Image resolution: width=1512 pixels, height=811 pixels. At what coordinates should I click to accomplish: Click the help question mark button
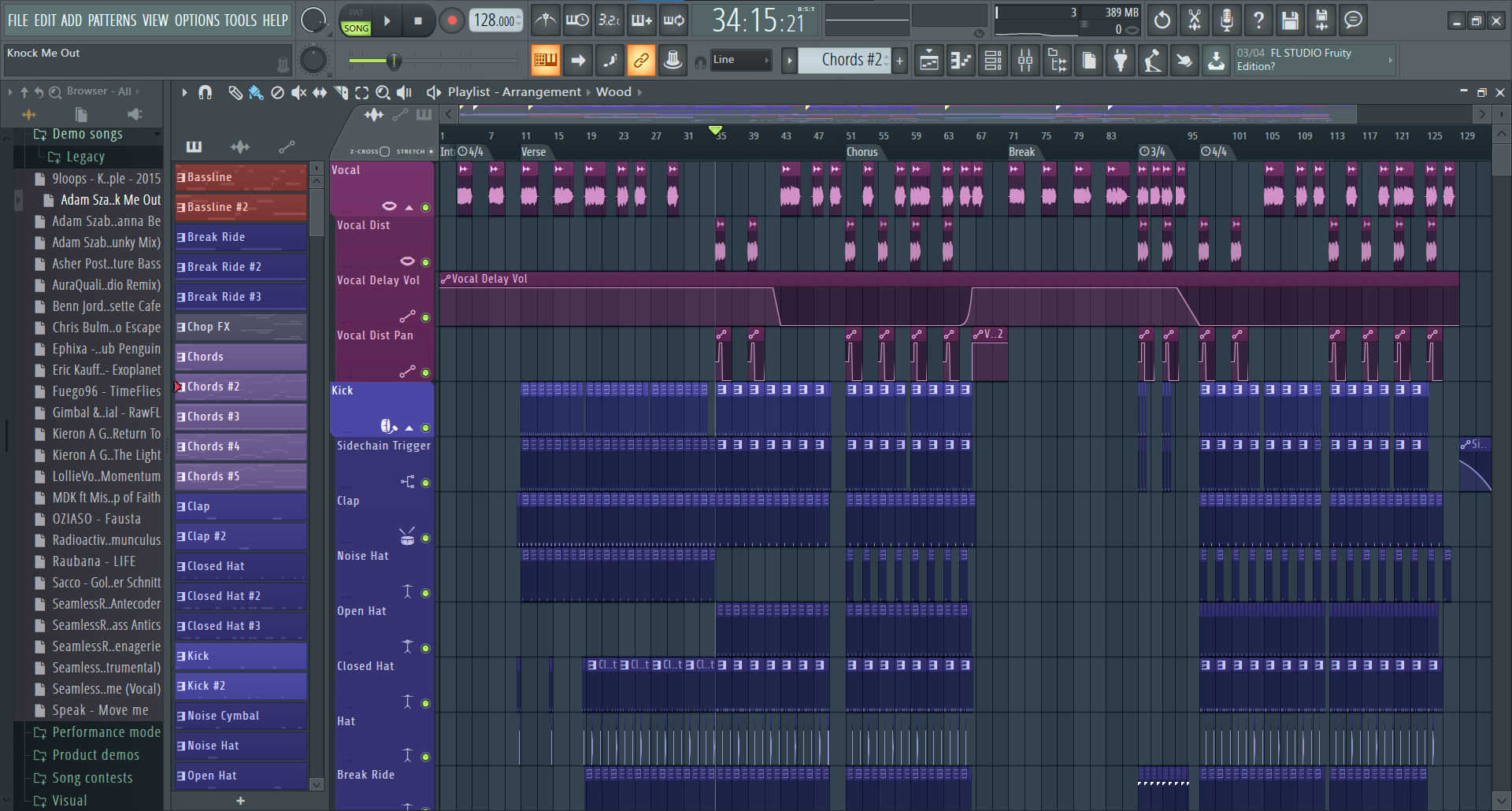point(1258,20)
